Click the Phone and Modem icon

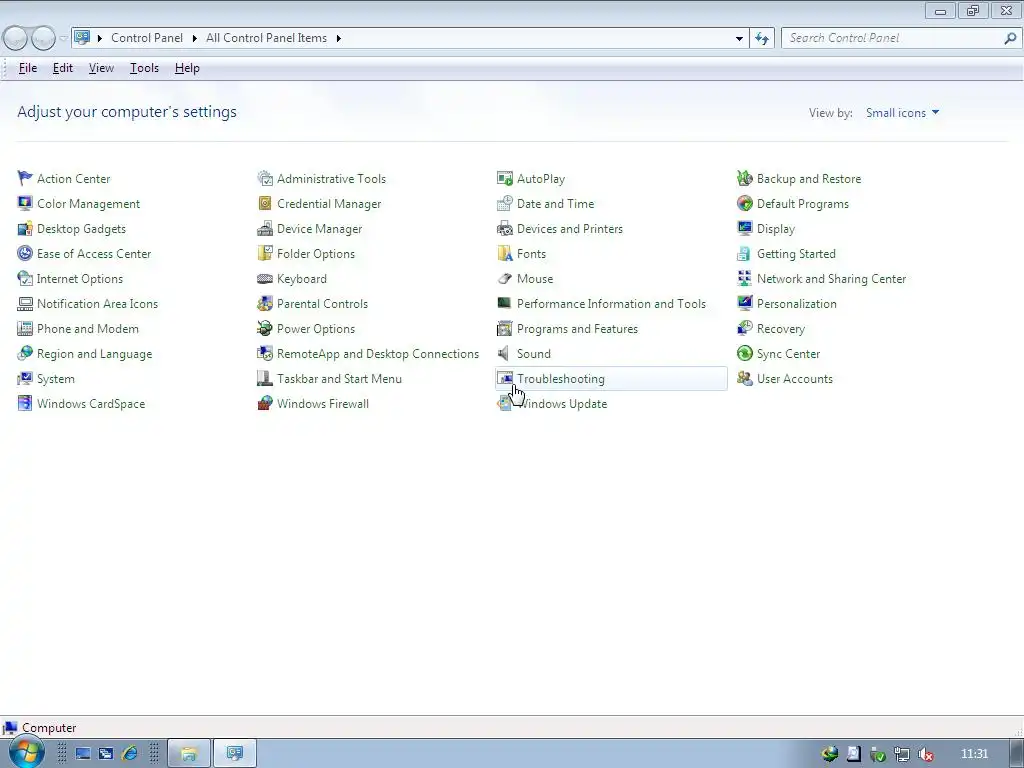(25, 328)
